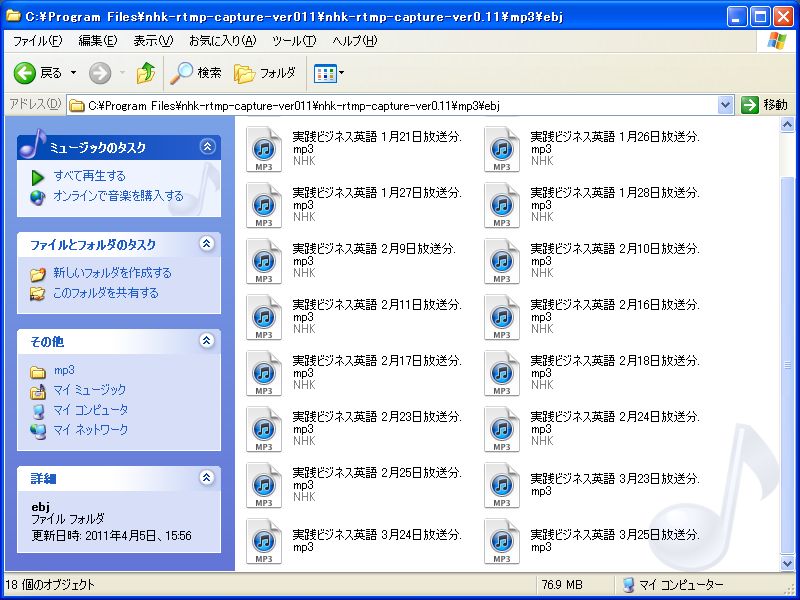Viewport: 800px width, 600px height.
Task: Select the 1月27日放送分 MP3 file icon
Action: tap(264, 206)
